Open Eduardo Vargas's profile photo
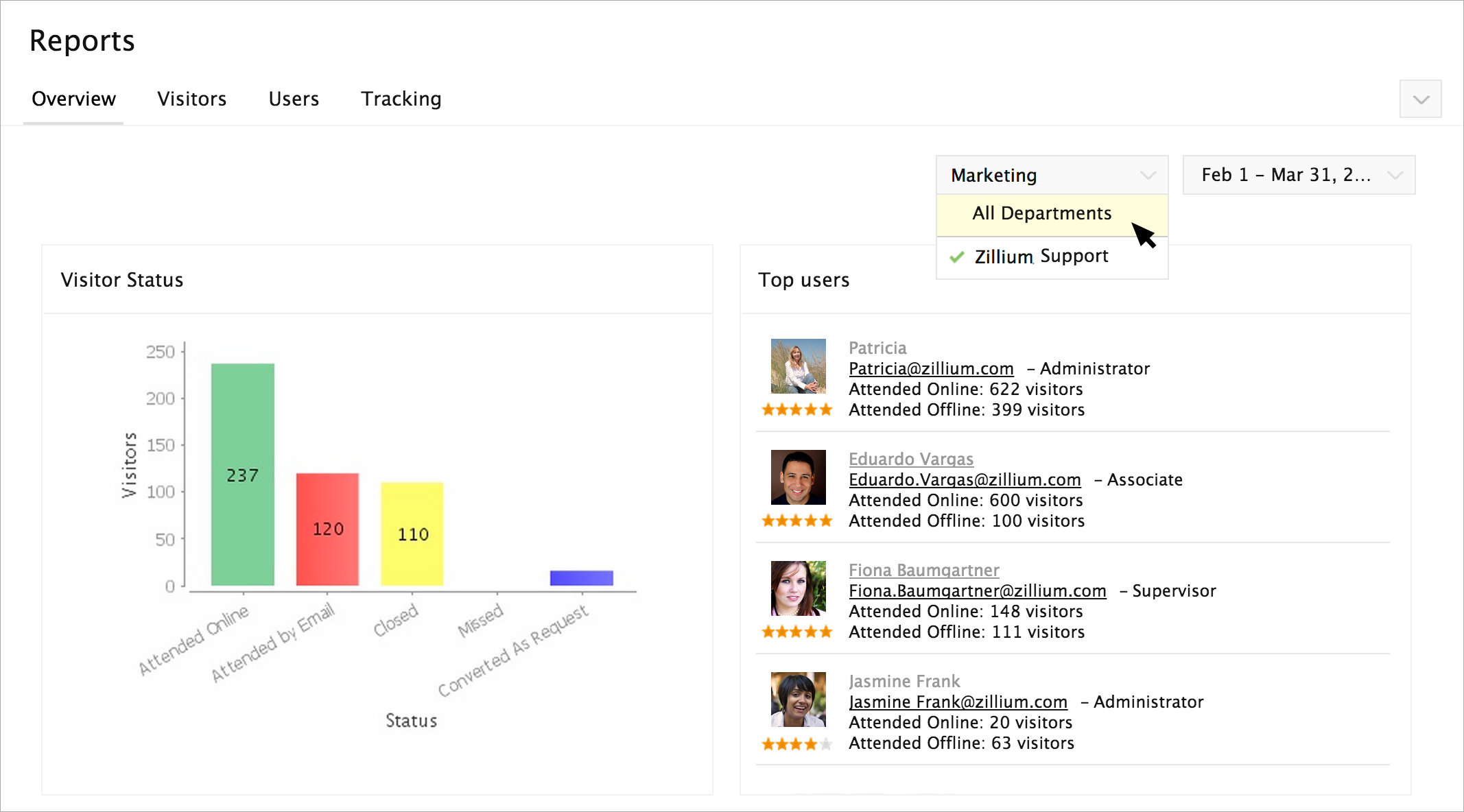 [798, 477]
